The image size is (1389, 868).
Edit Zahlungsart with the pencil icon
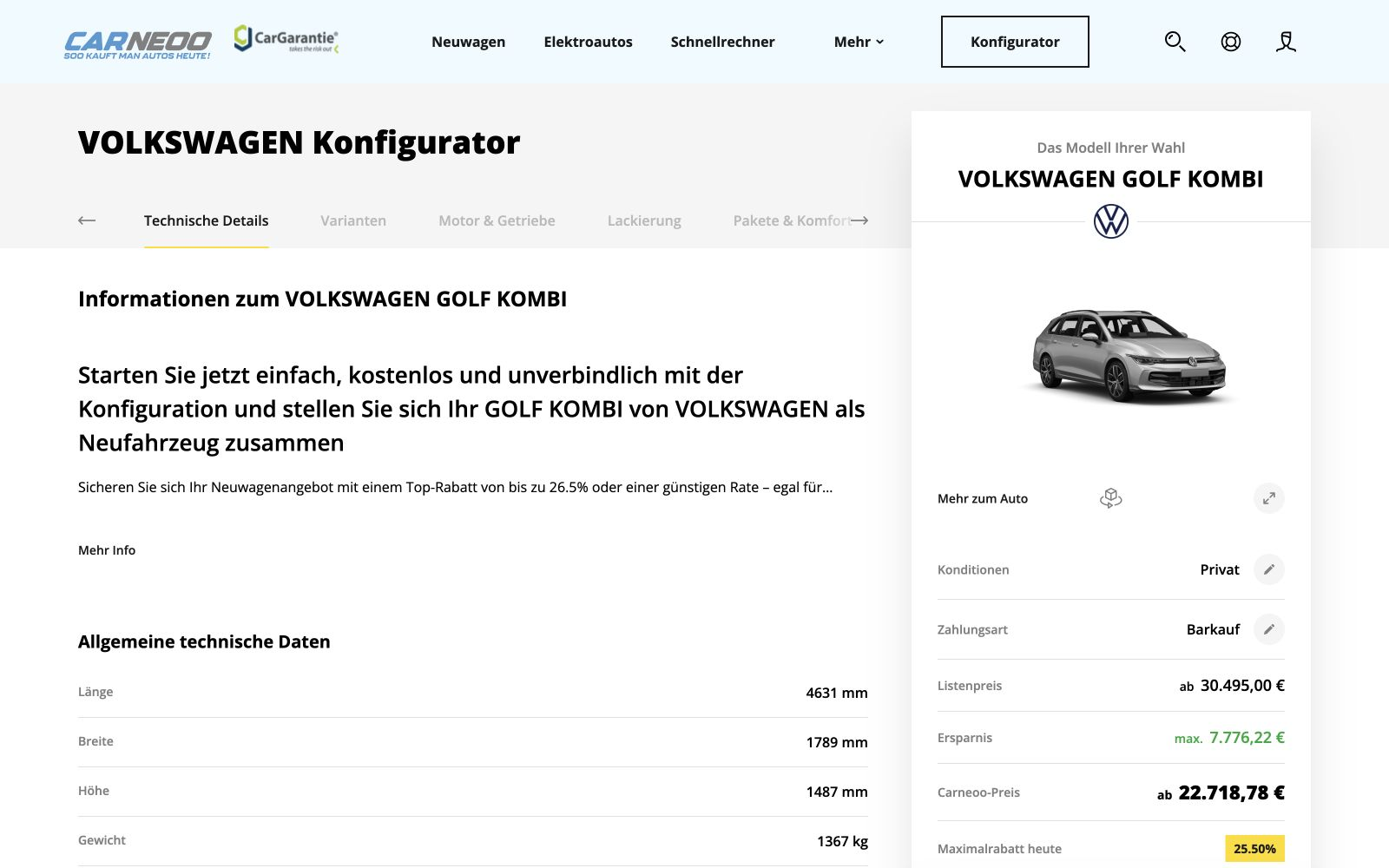(x=1268, y=629)
